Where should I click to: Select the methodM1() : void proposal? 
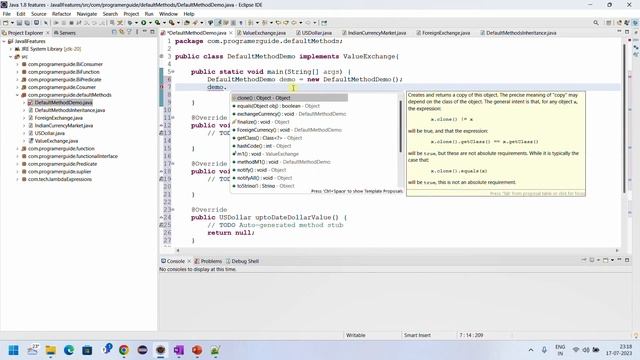coord(289,162)
